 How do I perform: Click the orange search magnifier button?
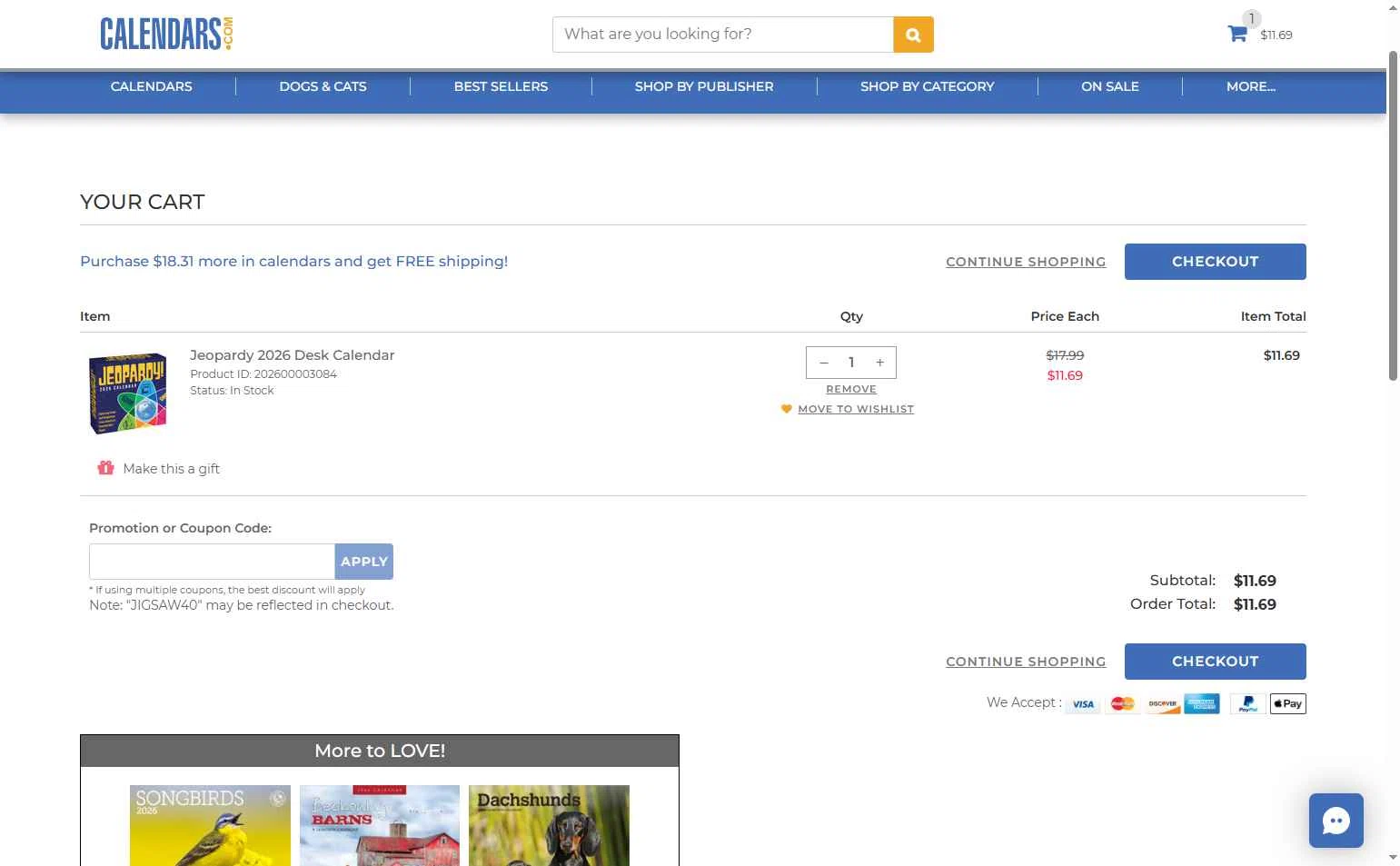tap(913, 35)
